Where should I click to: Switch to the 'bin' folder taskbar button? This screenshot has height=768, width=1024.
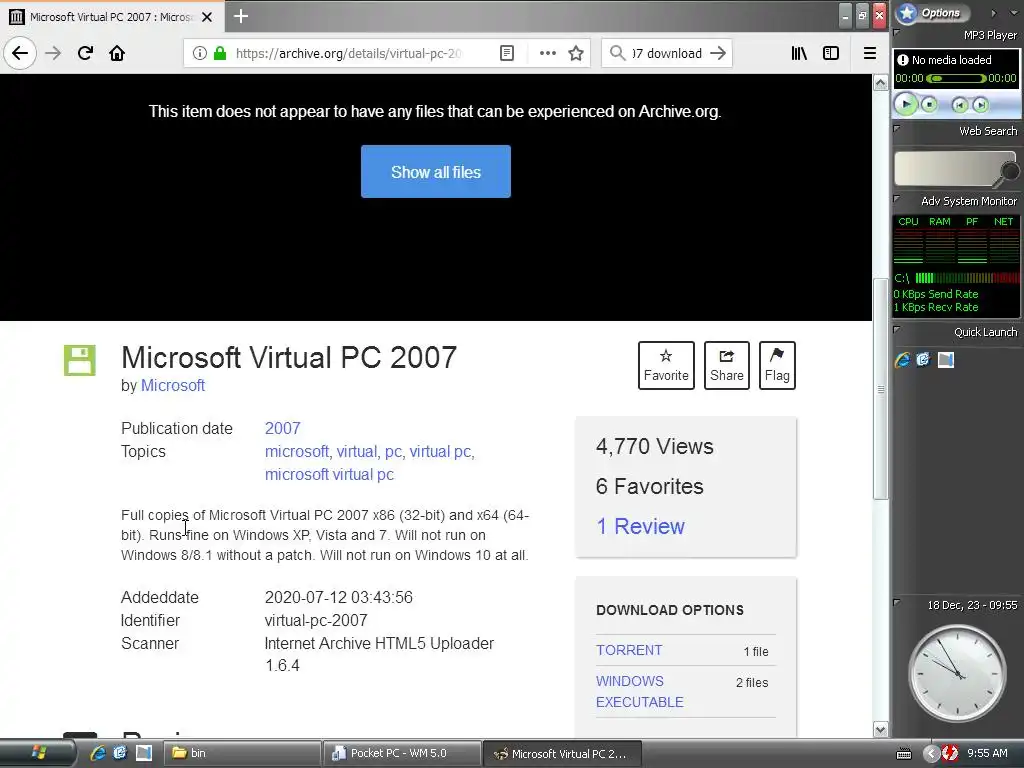pyautogui.click(x=241, y=753)
